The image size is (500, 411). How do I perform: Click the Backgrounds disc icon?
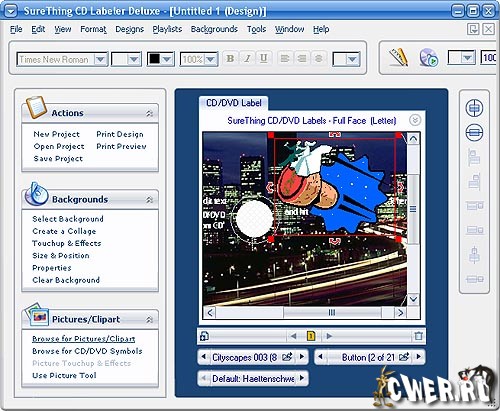(36, 194)
